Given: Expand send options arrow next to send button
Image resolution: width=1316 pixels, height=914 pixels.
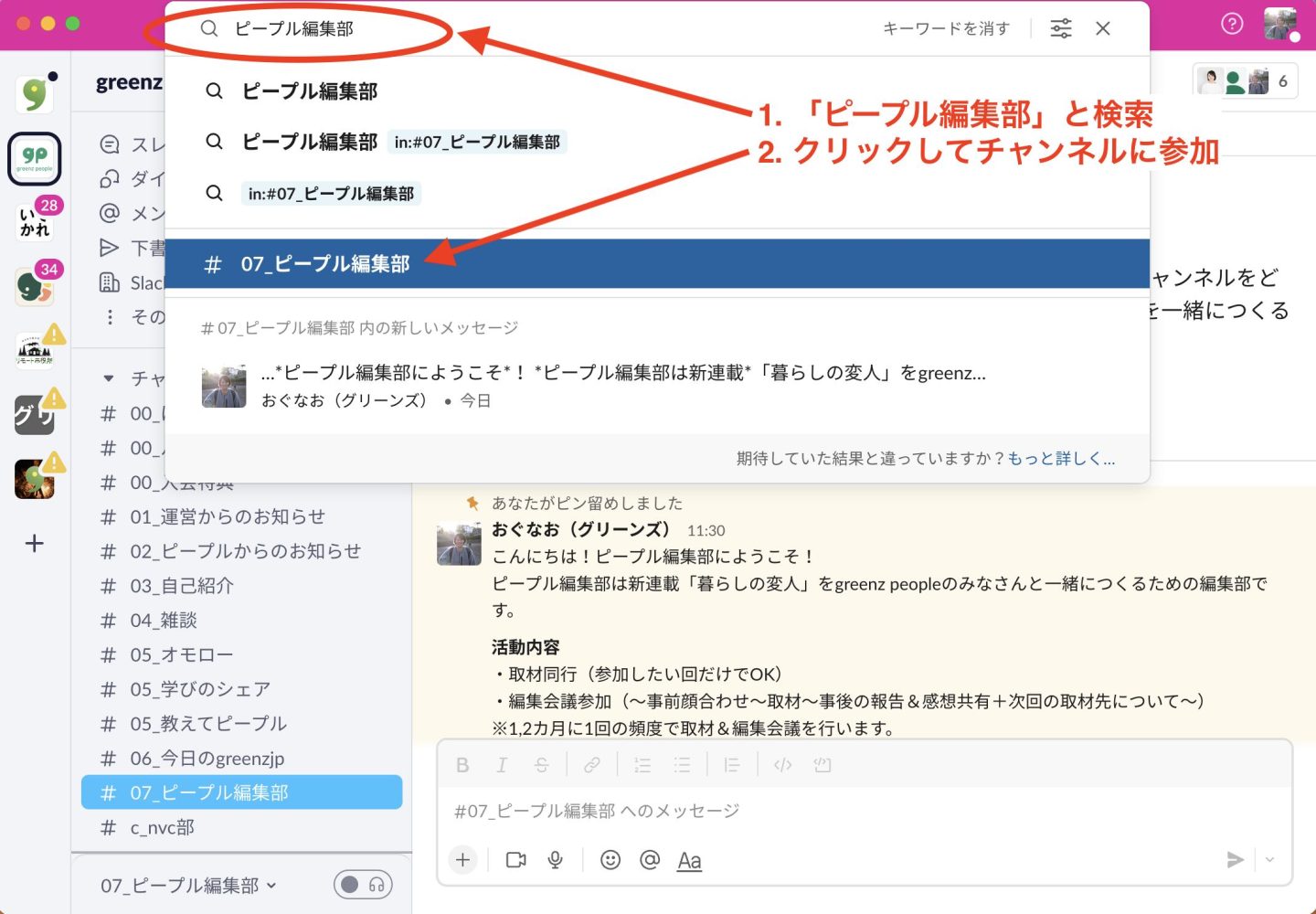Looking at the screenshot, I should coord(1269,860).
